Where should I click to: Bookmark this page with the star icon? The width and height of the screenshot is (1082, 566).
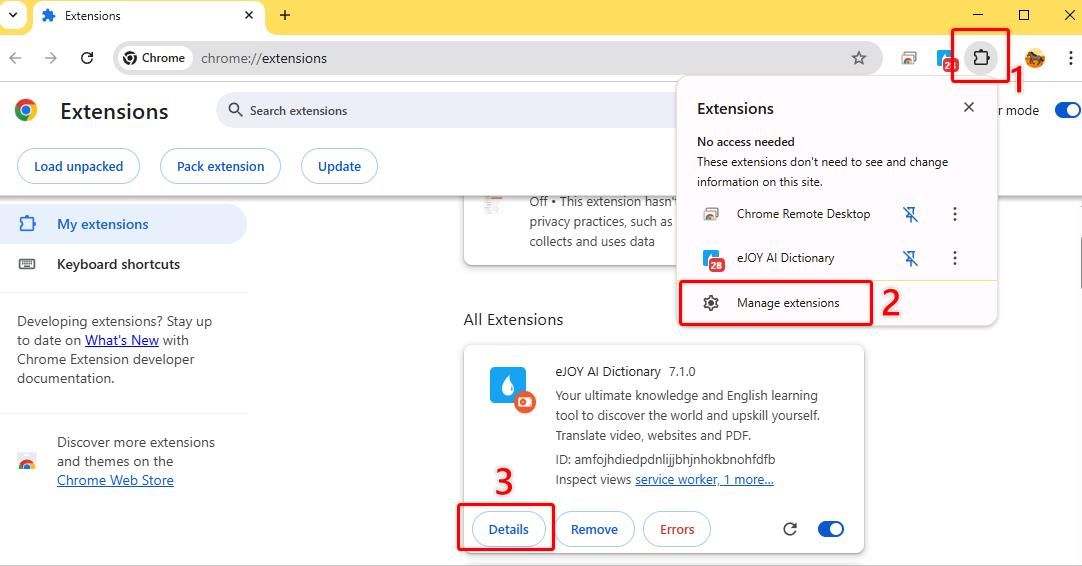[x=858, y=58]
